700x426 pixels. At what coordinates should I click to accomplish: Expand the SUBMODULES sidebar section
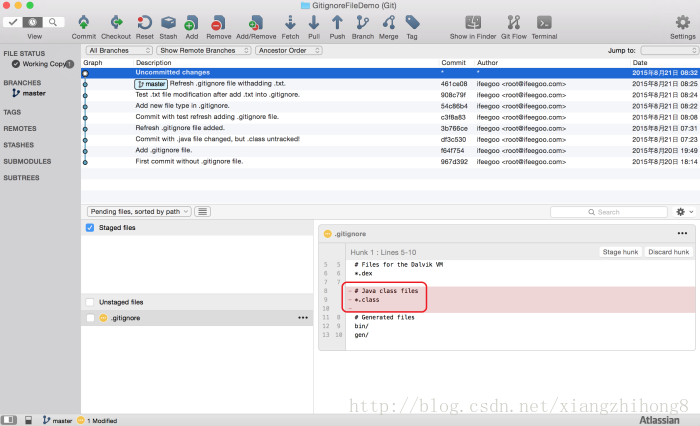pyautogui.click(x=27, y=161)
